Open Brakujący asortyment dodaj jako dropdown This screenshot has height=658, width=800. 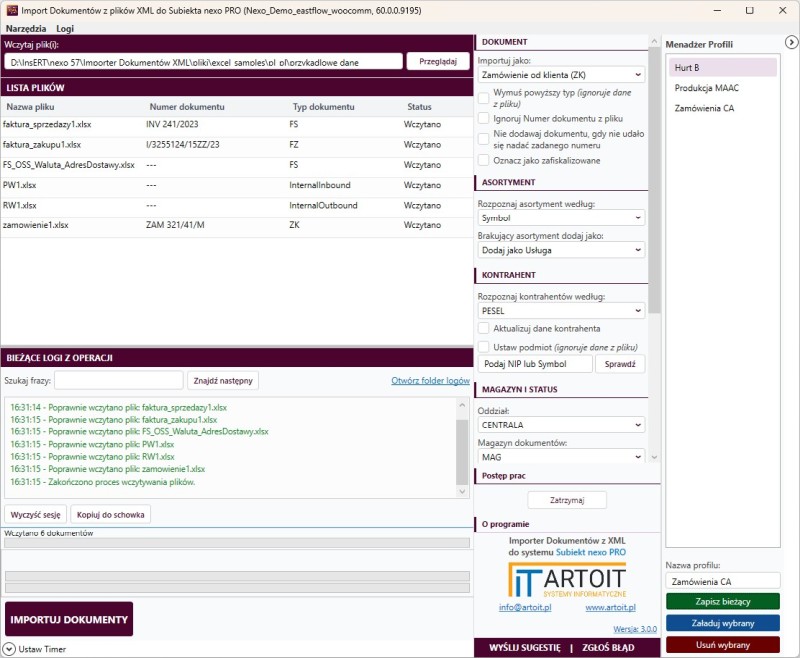point(561,250)
